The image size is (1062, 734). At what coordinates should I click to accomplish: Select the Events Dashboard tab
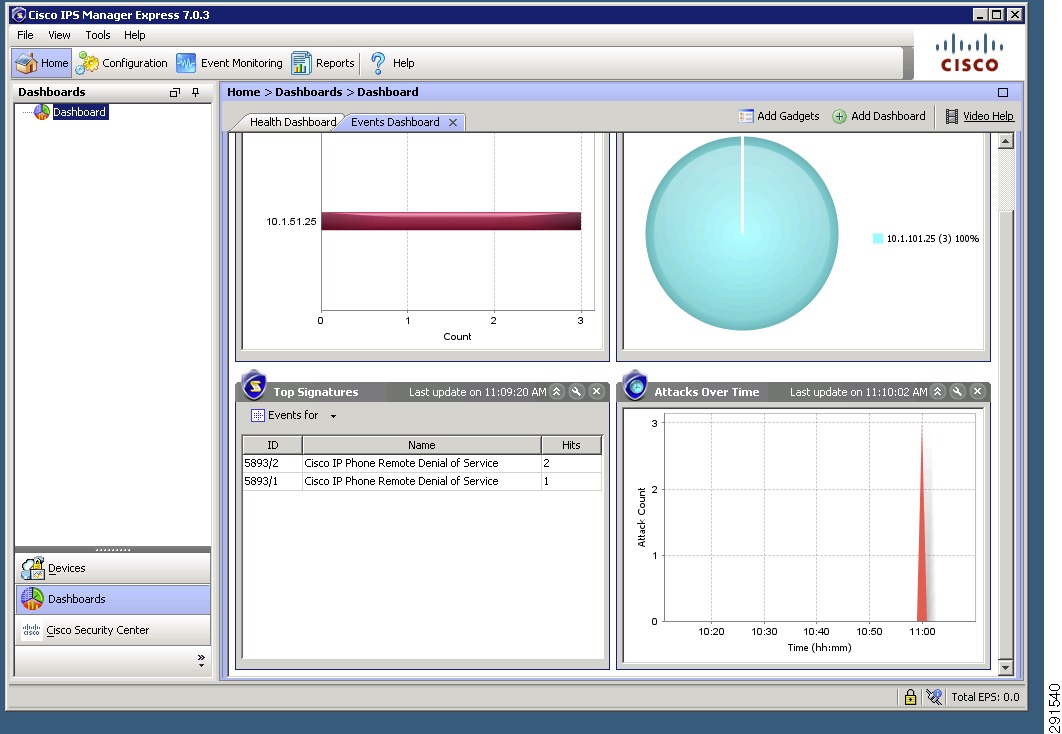(x=395, y=122)
